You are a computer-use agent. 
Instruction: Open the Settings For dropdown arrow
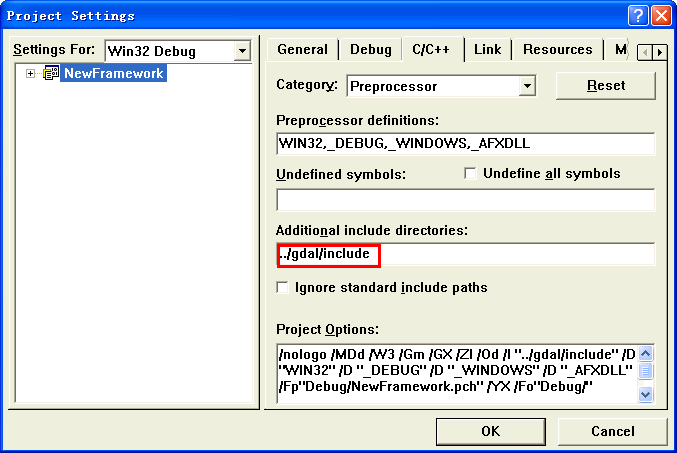tap(242, 51)
